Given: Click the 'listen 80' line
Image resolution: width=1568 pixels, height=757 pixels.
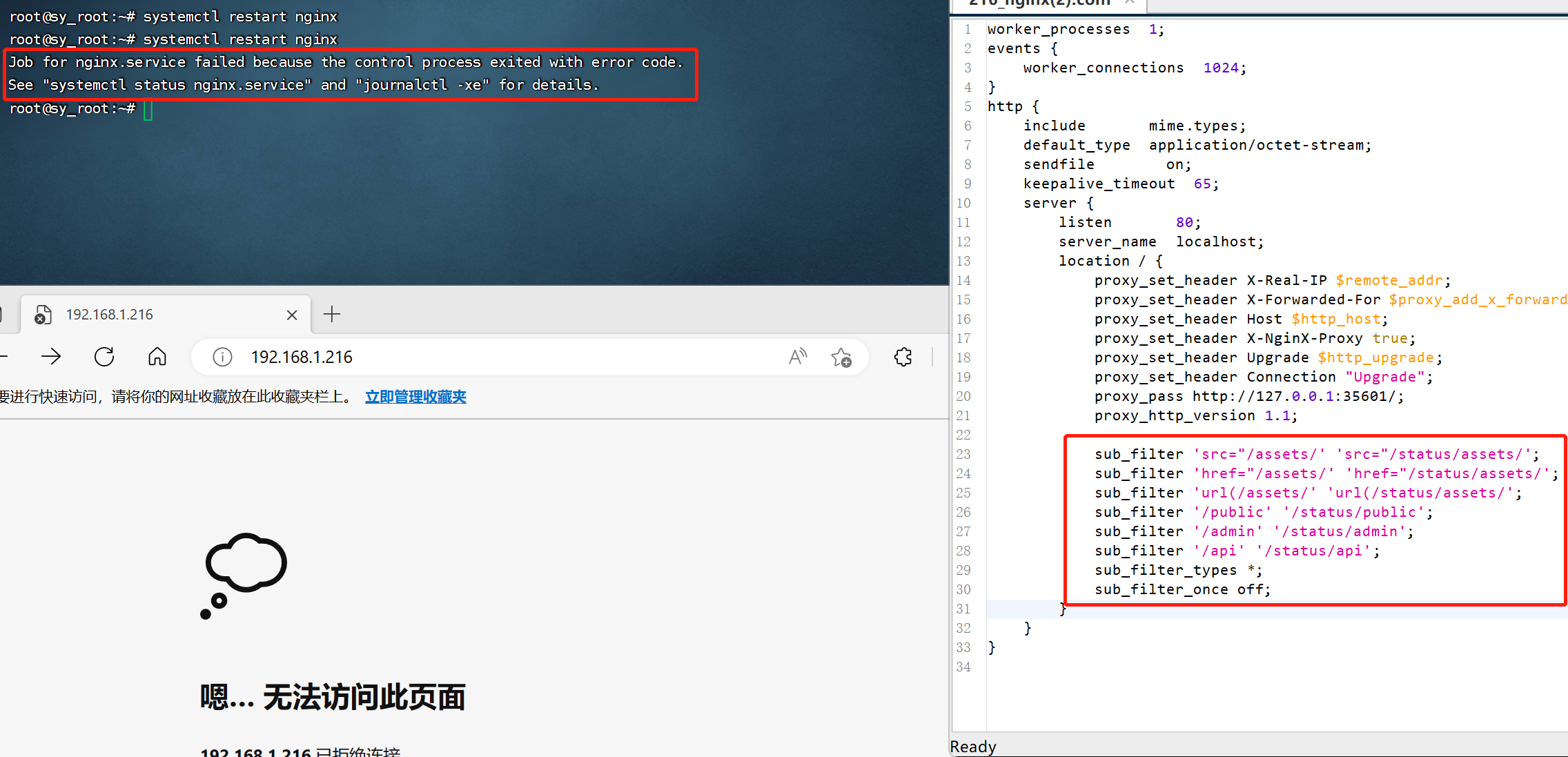Looking at the screenshot, I should tap(1130, 222).
